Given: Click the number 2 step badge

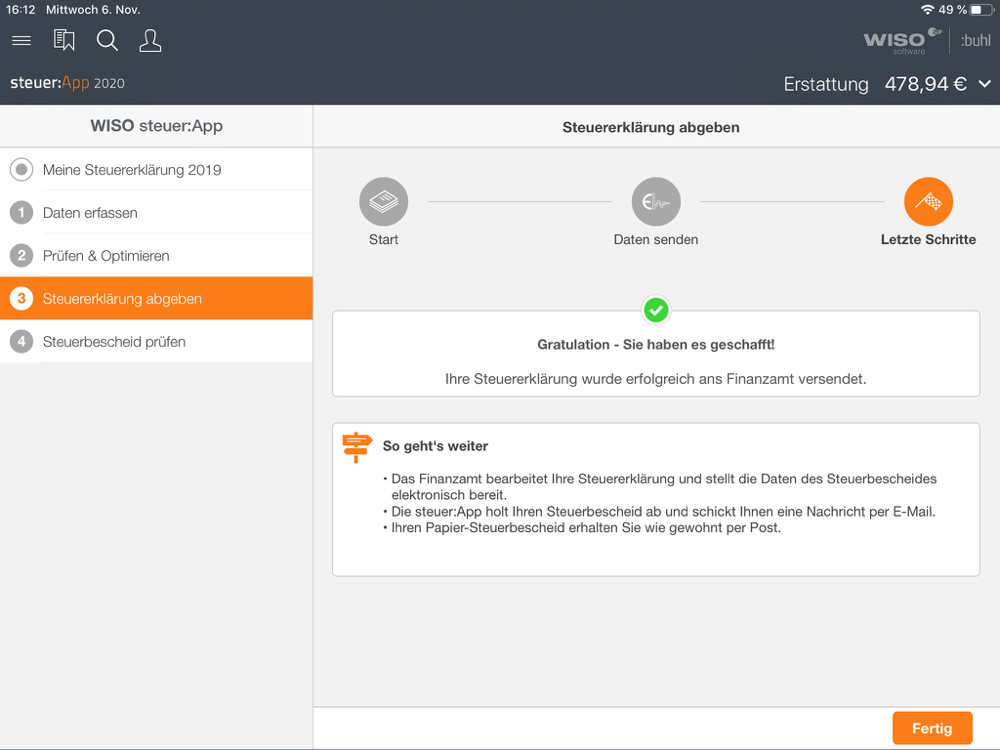Looking at the screenshot, I should 22,256.
